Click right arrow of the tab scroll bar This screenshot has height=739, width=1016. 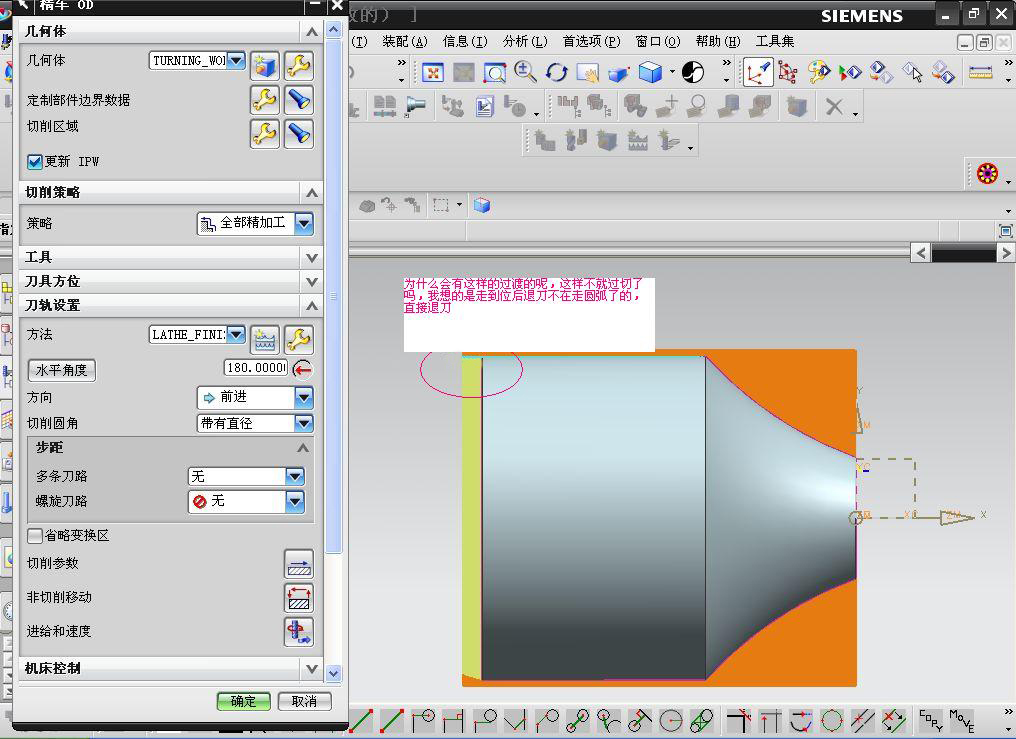[x=1006, y=253]
